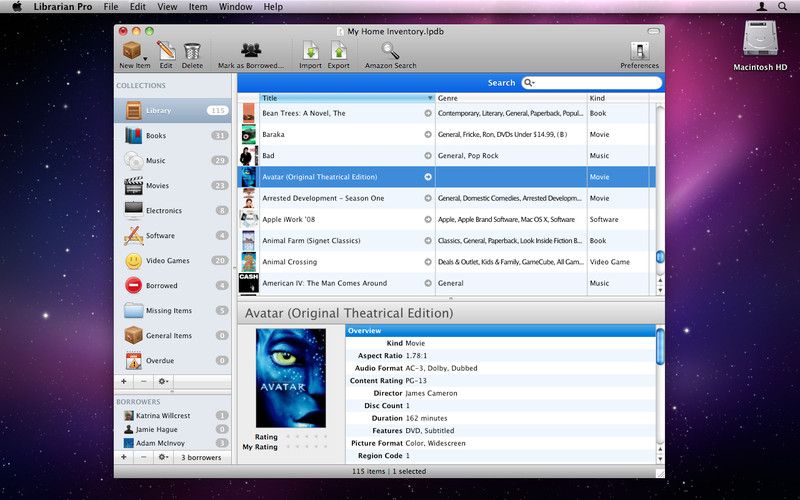800x500 pixels.
Task: Click item list scroll down arrow
Action: tap(660, 290)
